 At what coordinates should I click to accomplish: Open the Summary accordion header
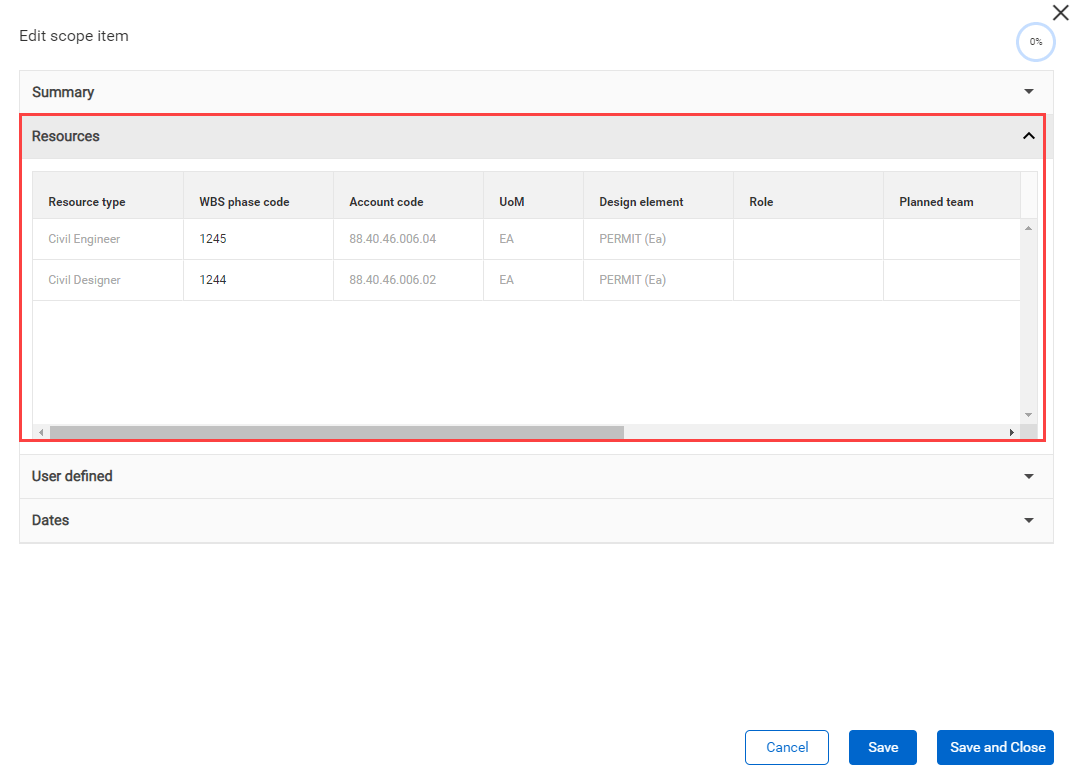pyautogui.click(x=536, y=92)
